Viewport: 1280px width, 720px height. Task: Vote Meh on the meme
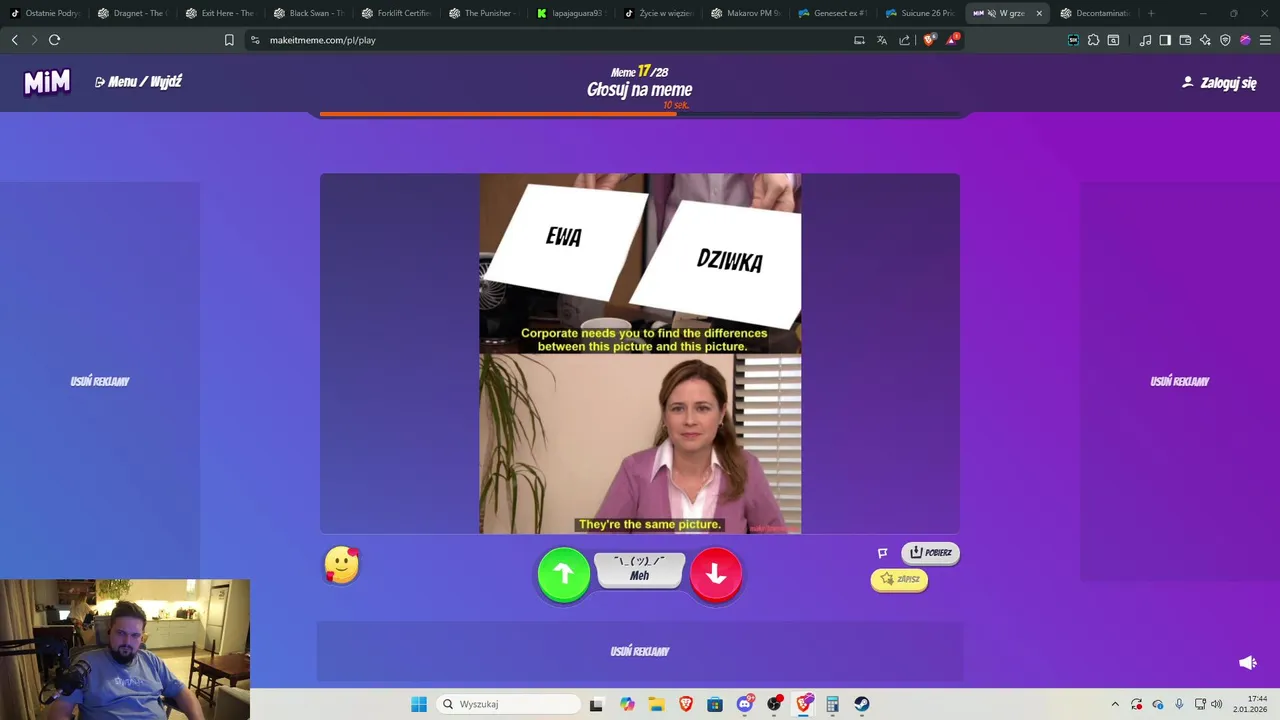click(x=640, y=569)
